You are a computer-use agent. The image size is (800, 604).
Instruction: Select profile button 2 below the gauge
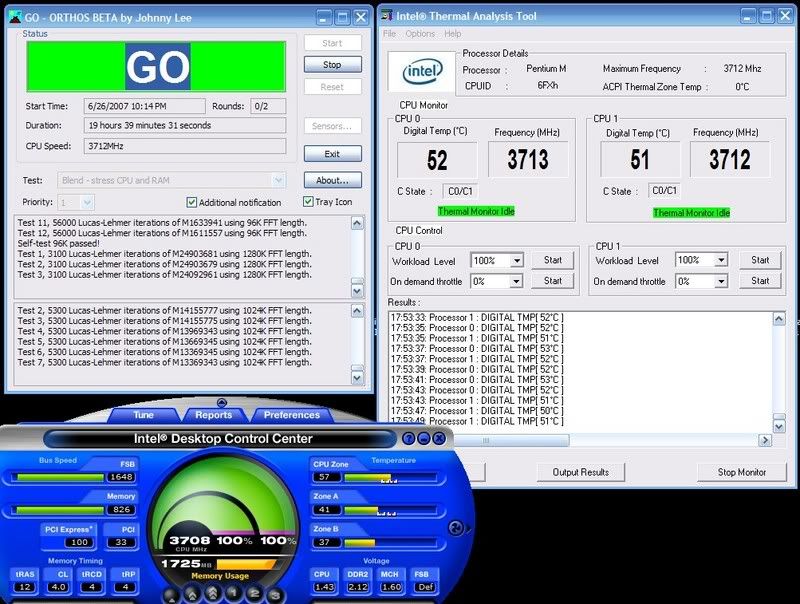coord(254,593)
